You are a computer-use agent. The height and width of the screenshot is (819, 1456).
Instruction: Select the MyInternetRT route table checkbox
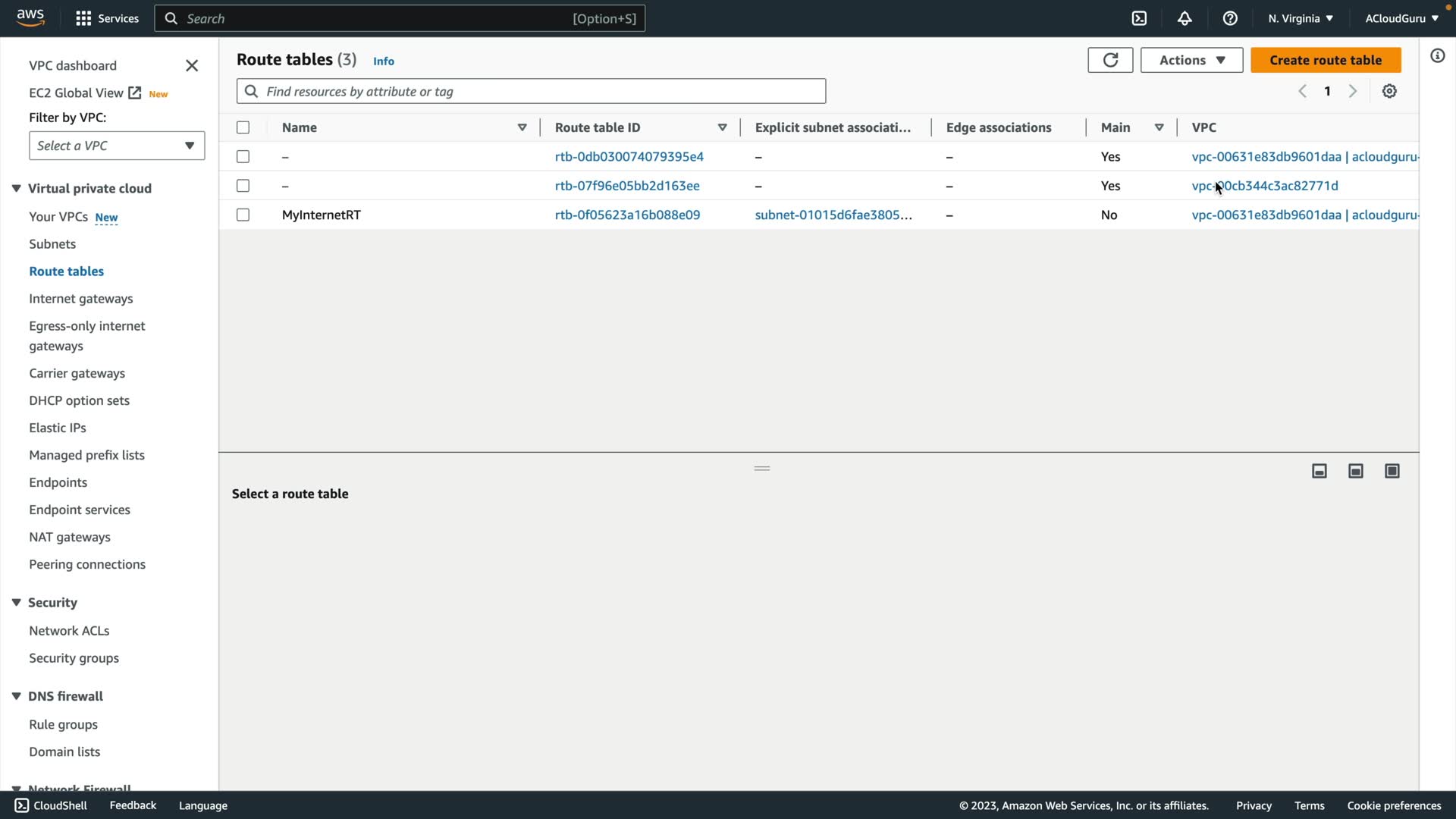coord(243,215)
